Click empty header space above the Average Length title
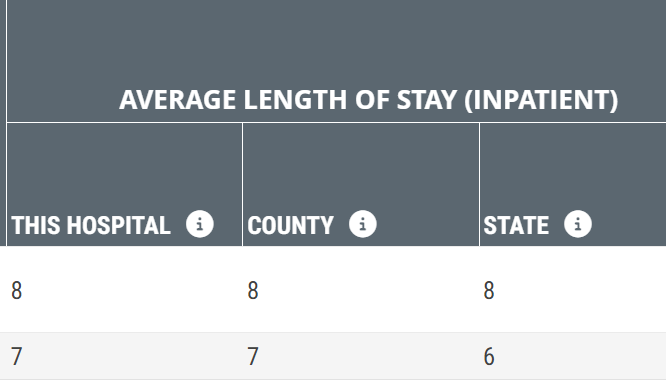The image size is (666, 381). coord(336,40)
